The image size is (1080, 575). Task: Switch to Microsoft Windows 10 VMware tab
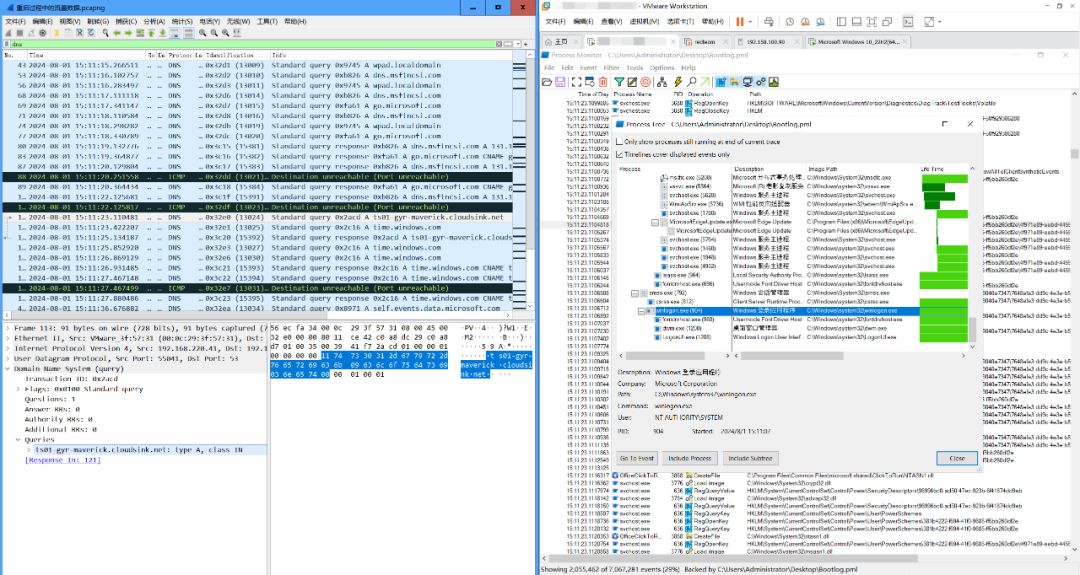[857, 41]
